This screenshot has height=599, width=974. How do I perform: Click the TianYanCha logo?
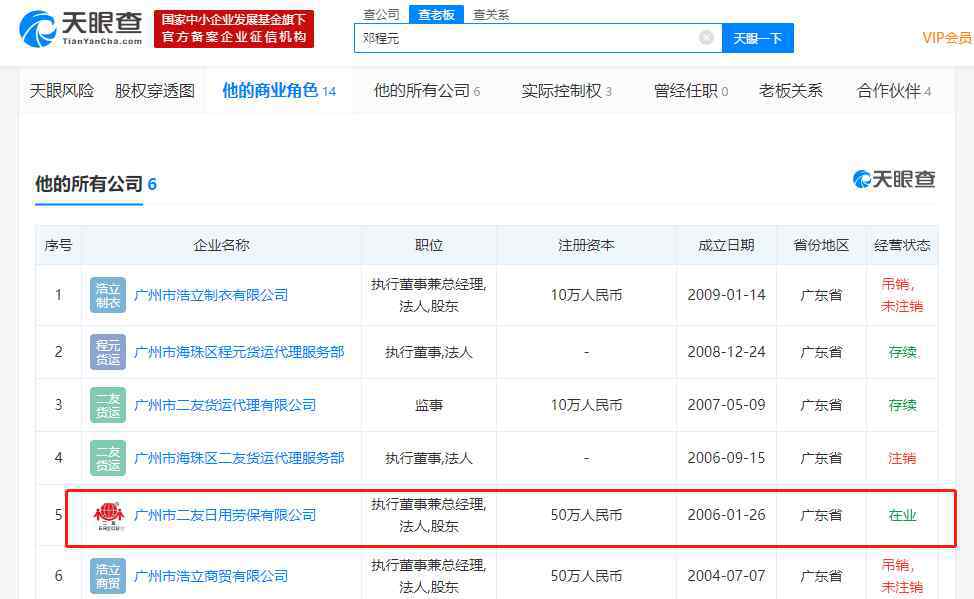[81, 29]
